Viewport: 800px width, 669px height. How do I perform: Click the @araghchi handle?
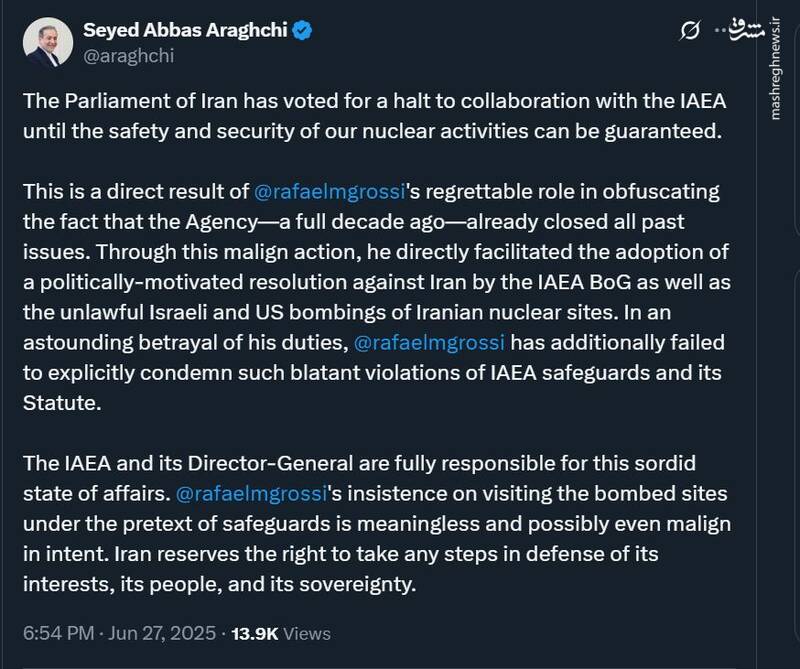[x=127, y=56]
